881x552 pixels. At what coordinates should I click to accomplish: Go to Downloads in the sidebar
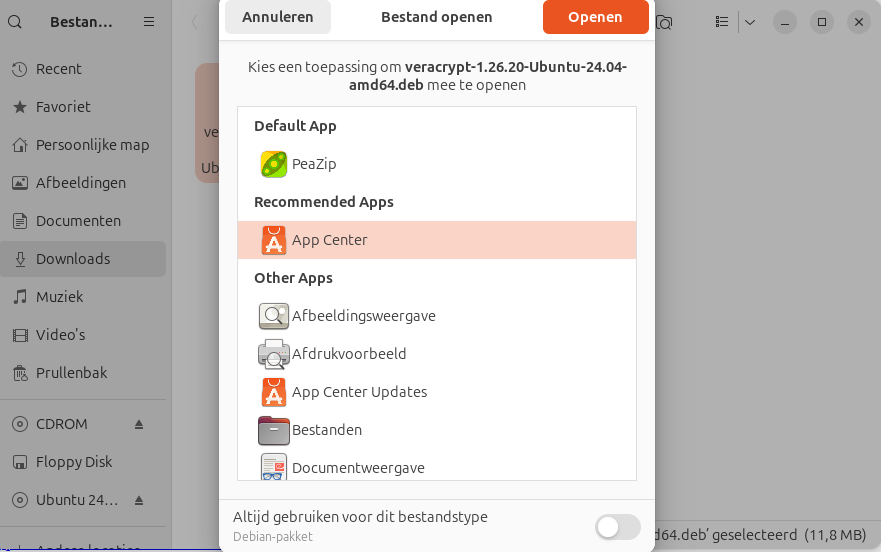click(73, 259)
